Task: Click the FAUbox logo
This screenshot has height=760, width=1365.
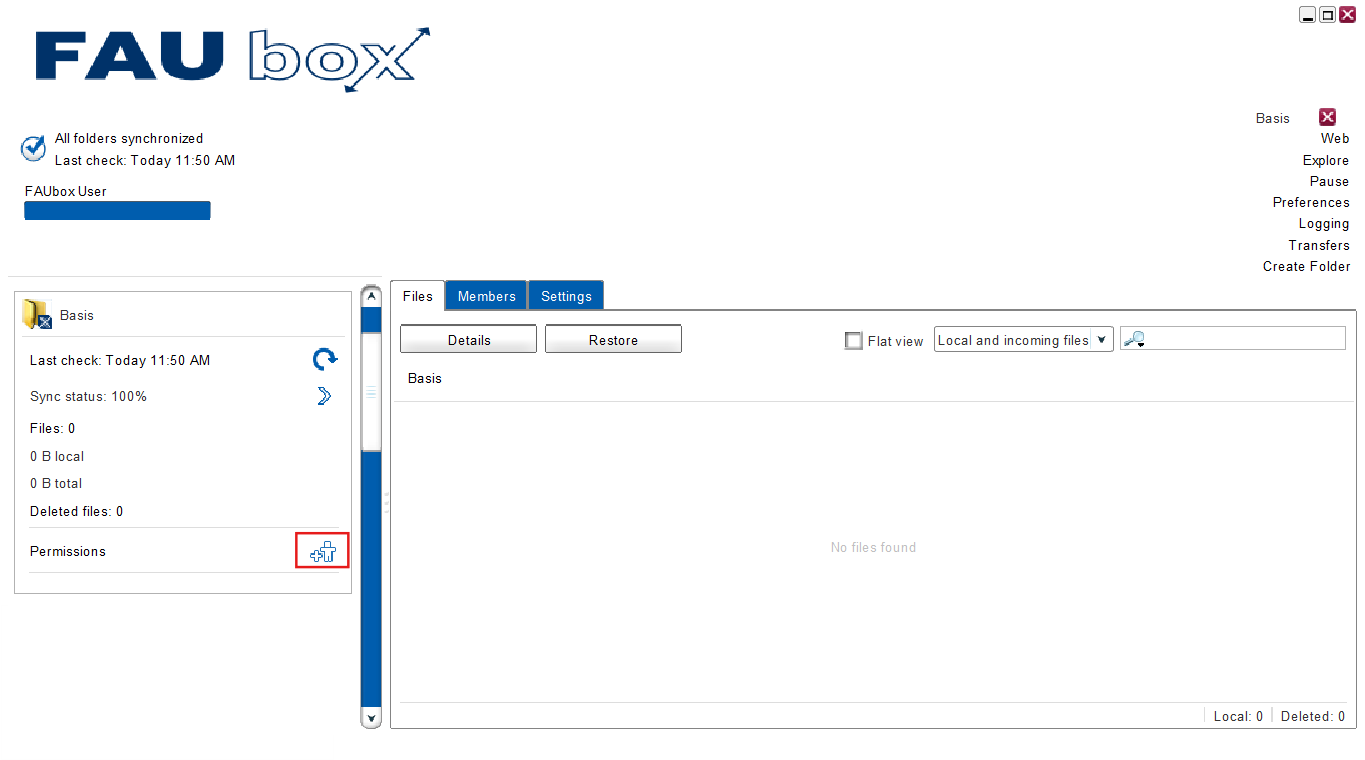Action: [x=232, y=60]
